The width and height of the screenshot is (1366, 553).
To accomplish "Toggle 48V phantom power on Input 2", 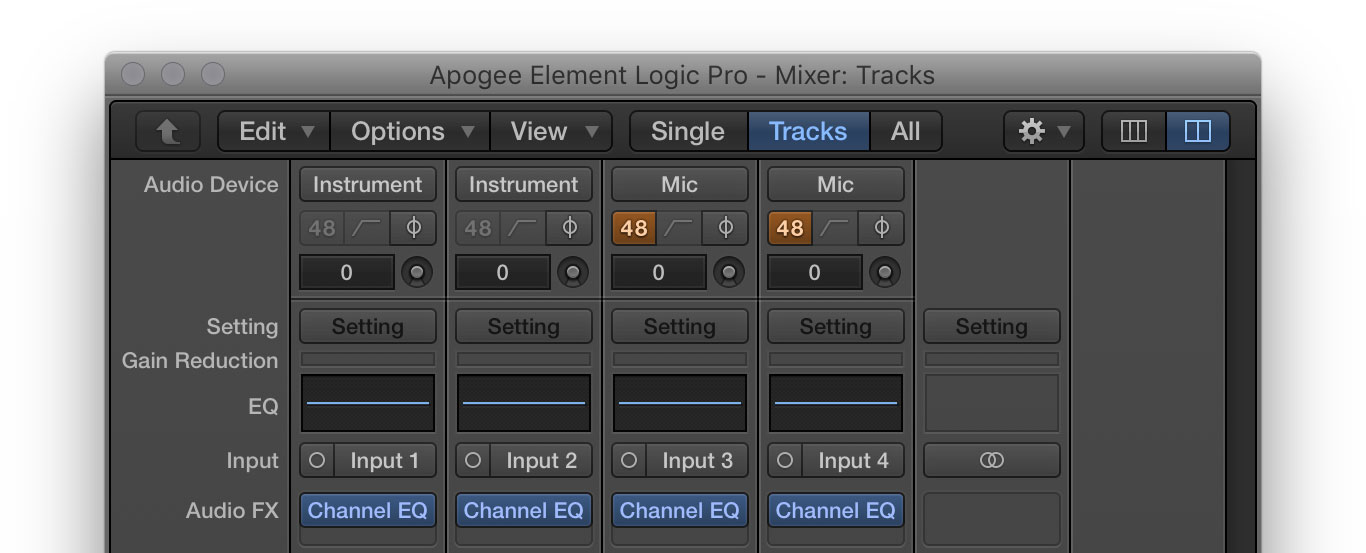I will pos(477,228).
